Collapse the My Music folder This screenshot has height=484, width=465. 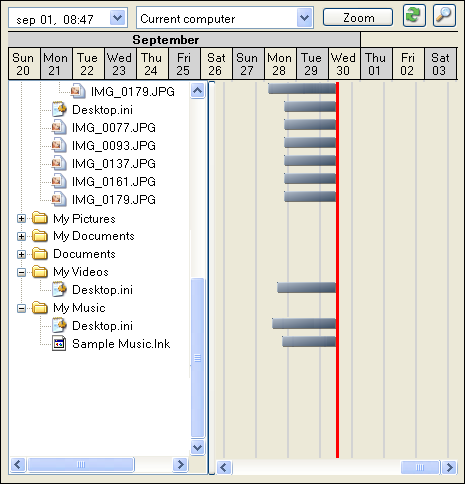[21, 308]
